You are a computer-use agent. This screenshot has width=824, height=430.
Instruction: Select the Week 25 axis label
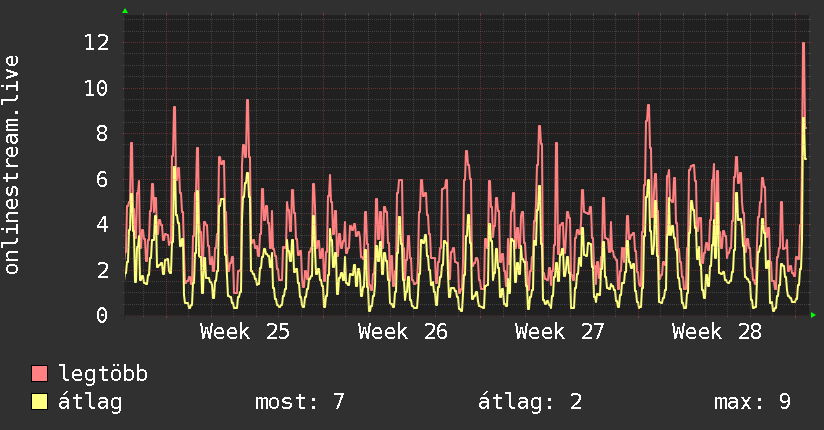click(245, 332)
